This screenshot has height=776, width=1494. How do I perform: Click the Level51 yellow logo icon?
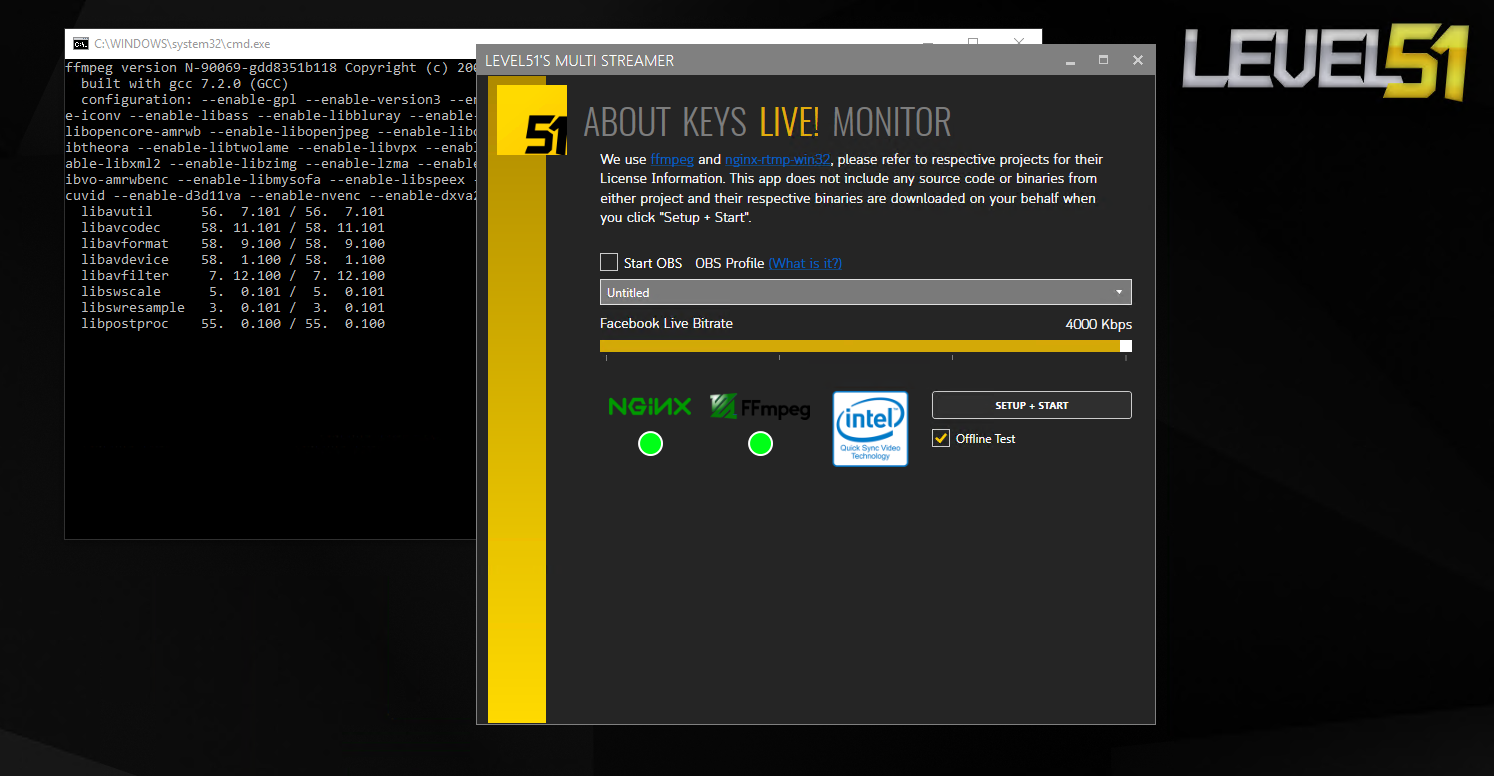coord(531,120)
